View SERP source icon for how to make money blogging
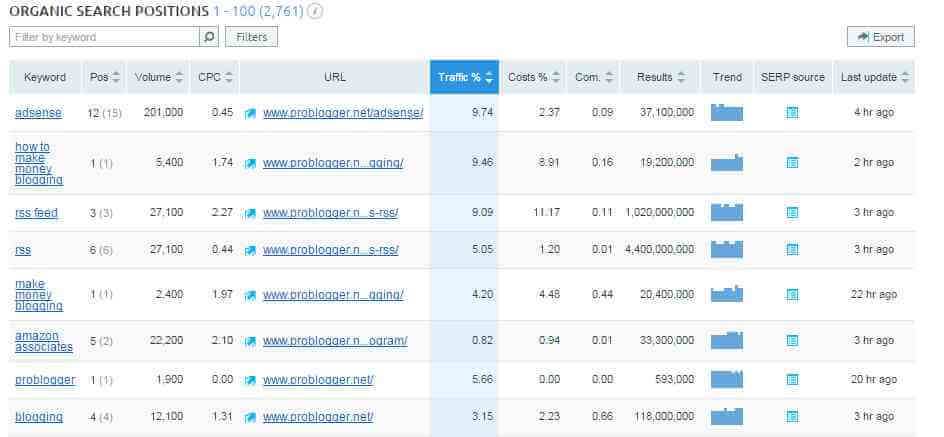 792,163
